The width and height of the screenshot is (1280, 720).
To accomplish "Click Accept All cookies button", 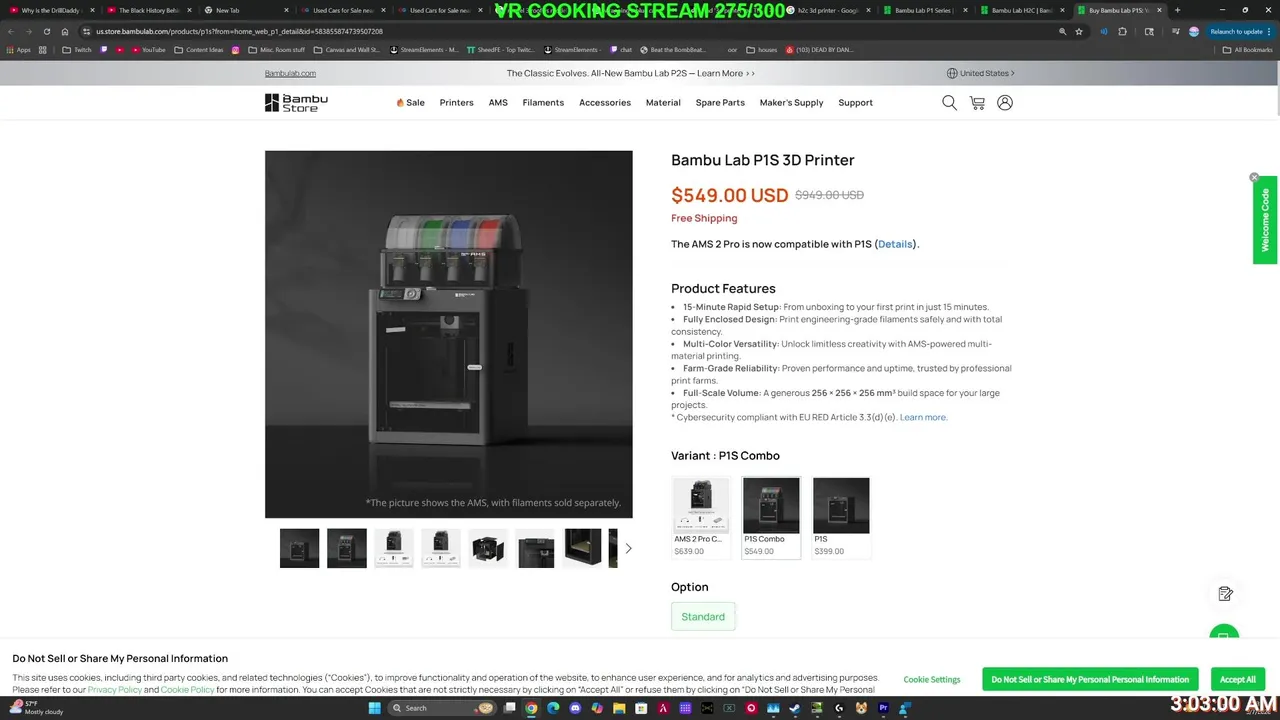I will coord(1237,679).
